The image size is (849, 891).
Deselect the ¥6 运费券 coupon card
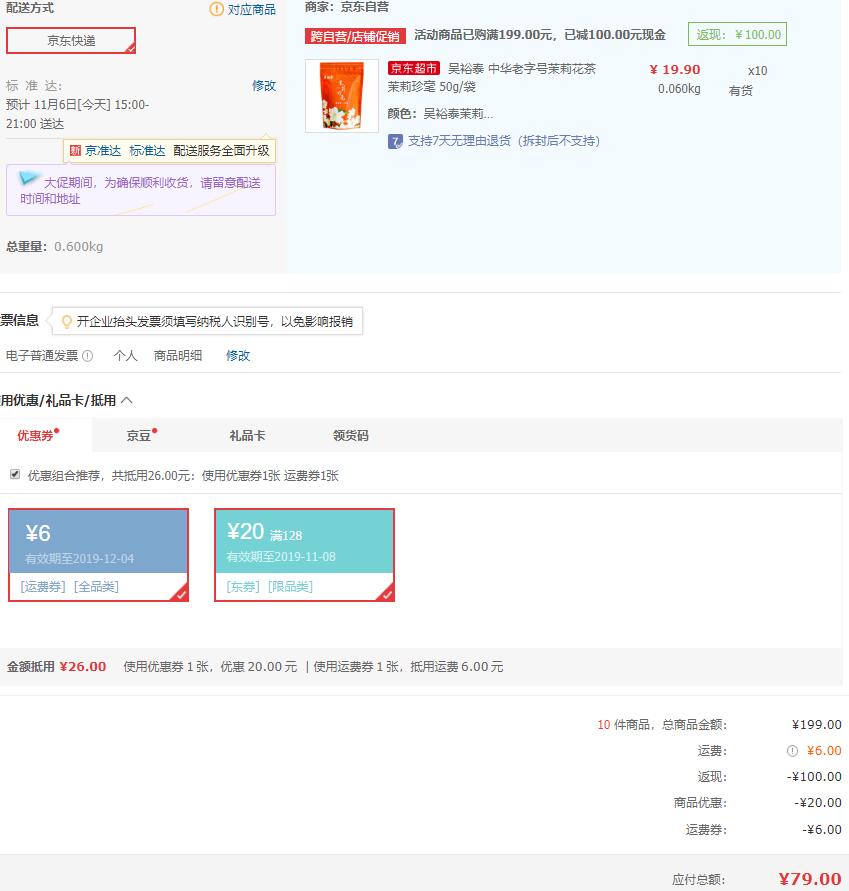98,555
